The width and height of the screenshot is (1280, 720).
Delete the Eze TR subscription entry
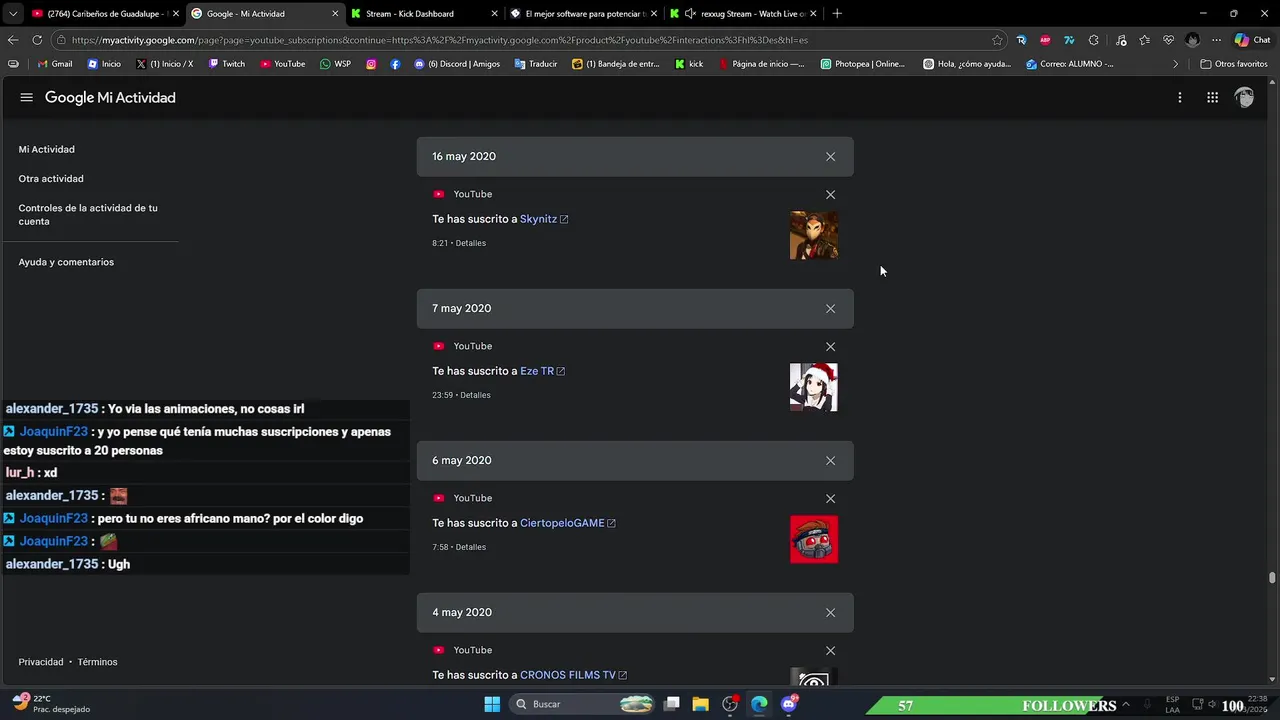coord(830,347)
